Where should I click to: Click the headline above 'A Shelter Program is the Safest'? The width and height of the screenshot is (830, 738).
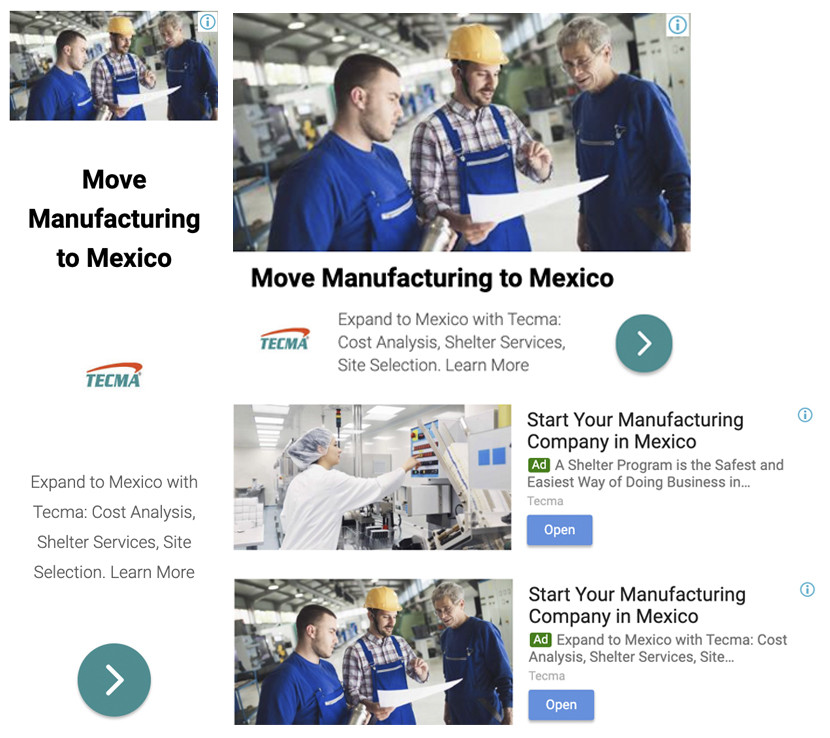click(x=635, y=430)
